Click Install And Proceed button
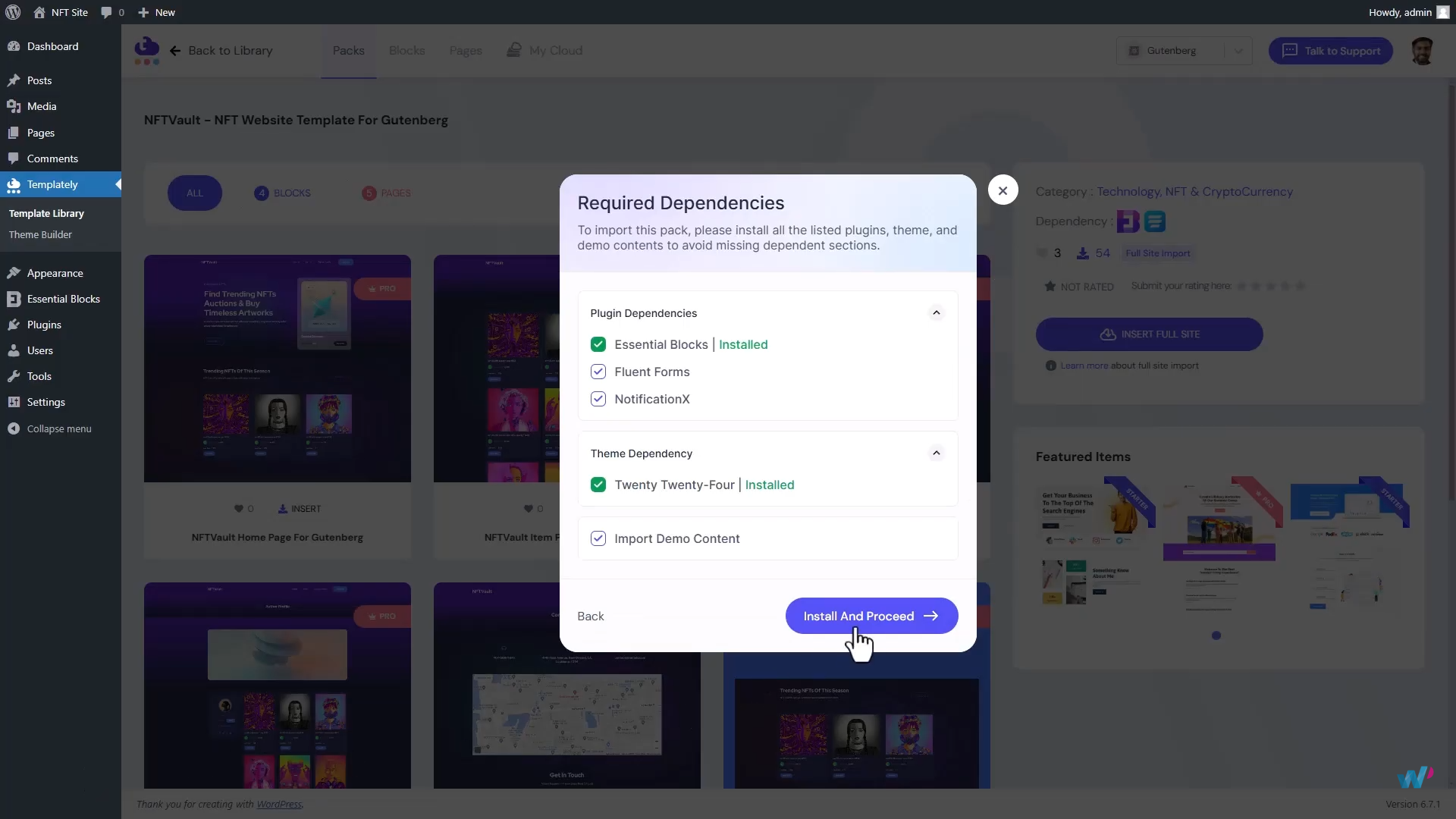 pos(871,616)
